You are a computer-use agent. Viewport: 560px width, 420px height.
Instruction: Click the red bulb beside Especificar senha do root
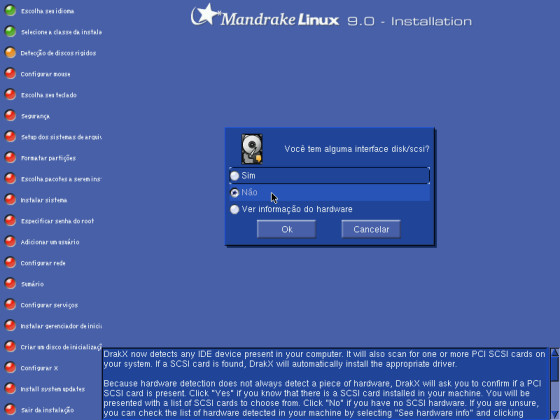click(10, 221)
